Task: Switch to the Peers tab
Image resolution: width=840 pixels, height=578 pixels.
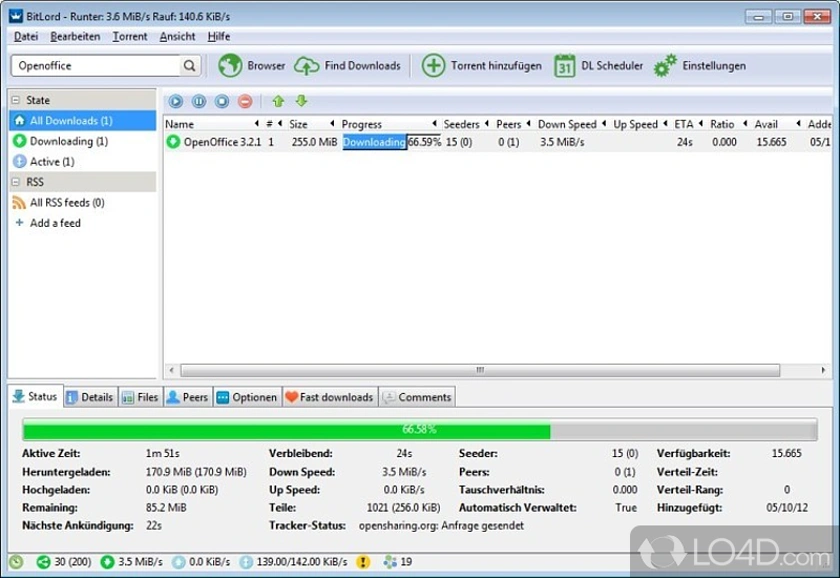Action: click(x=188, y=397)
